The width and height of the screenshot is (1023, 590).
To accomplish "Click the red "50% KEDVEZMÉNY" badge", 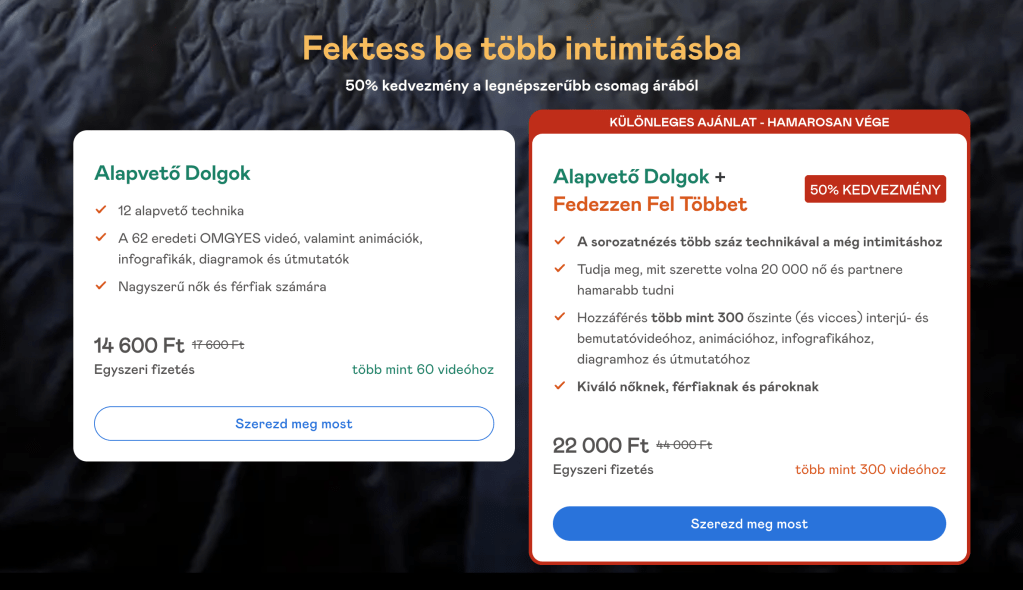I will [875, 189].
